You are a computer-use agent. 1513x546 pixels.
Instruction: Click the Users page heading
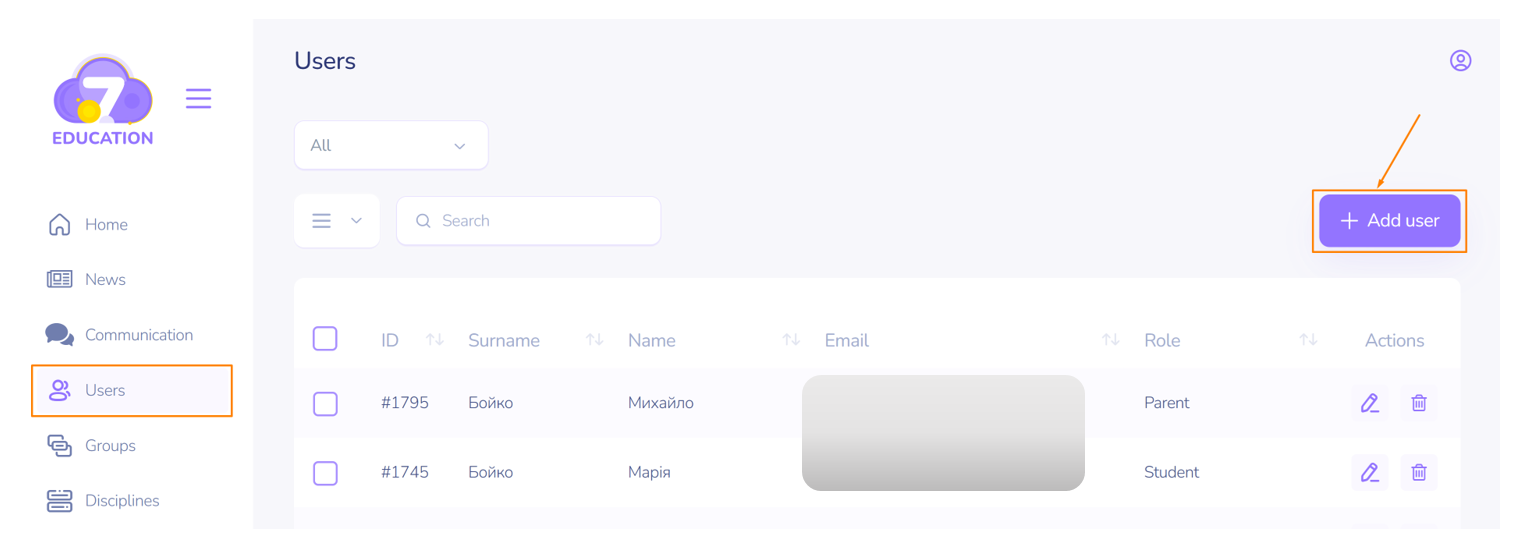[x=325, y=61]
